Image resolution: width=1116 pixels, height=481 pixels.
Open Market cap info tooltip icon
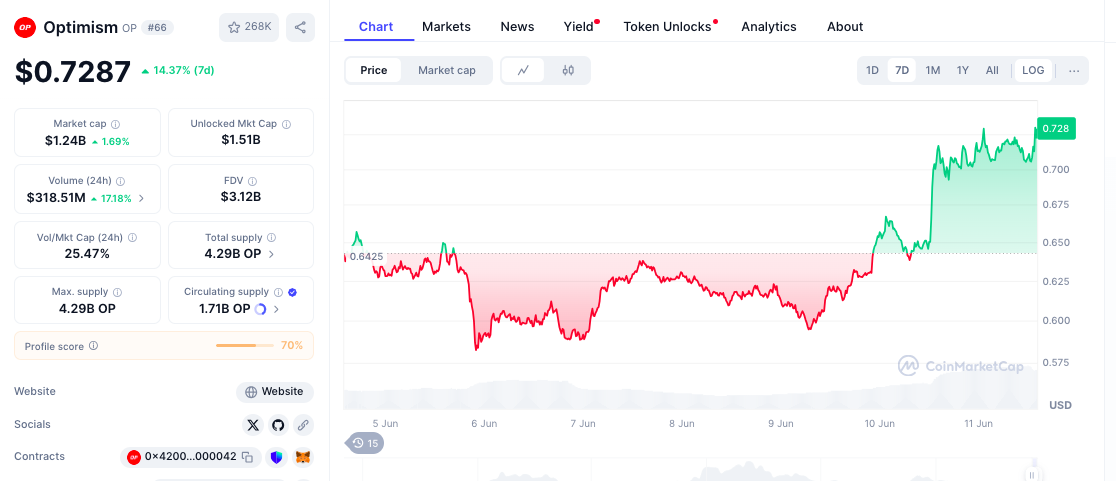(x=115, y=124)
